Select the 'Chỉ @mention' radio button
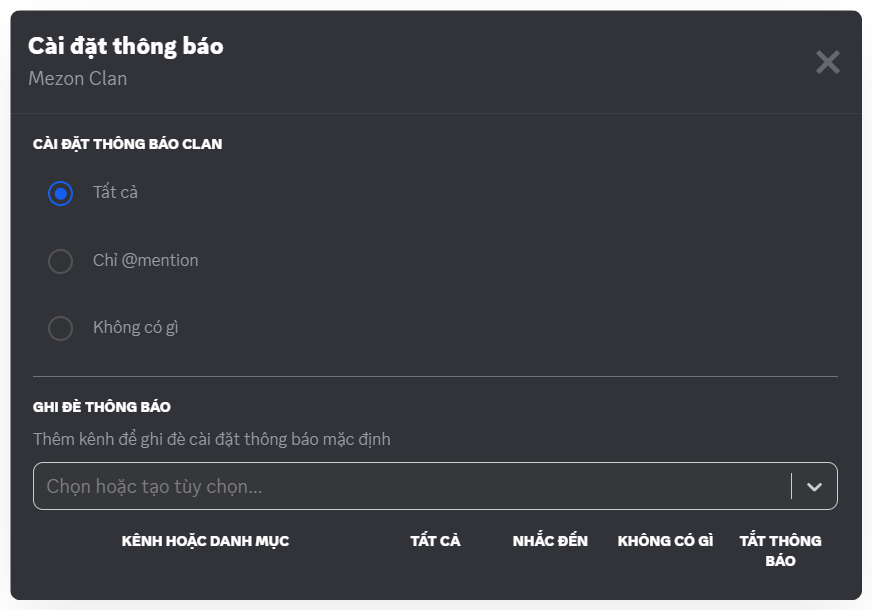The width and height of the screenshot is (872, 610). [x=61, y=261]
